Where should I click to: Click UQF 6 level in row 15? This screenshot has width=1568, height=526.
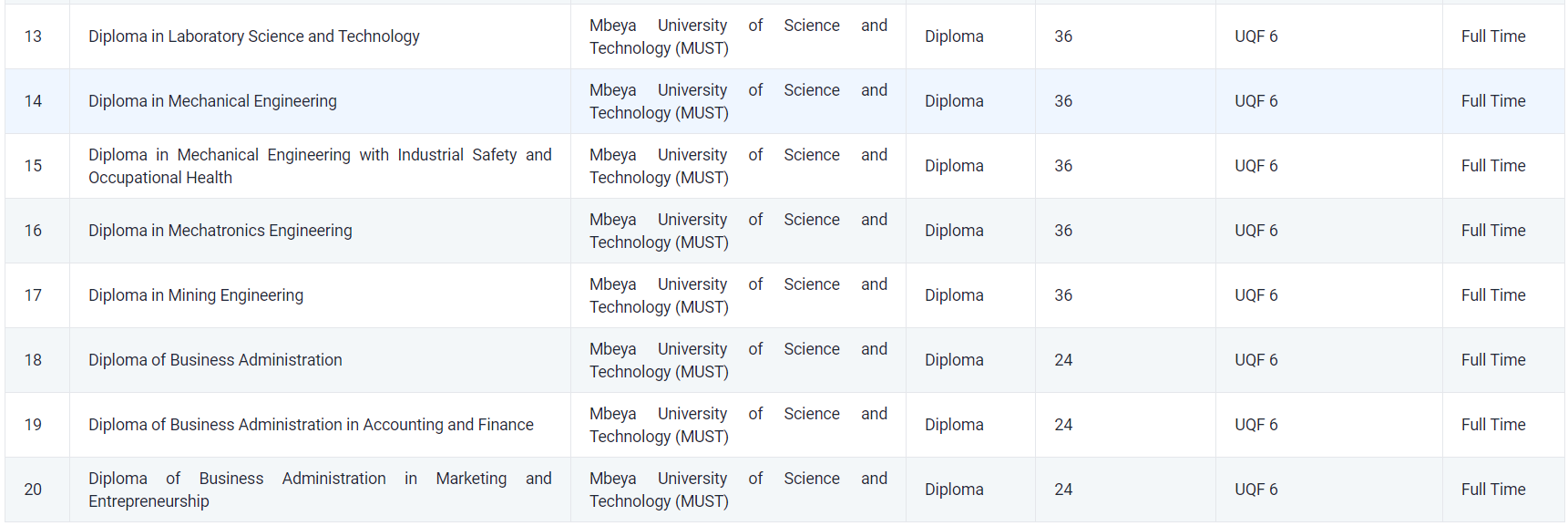pyautogui.click(x=1255, y=166)
